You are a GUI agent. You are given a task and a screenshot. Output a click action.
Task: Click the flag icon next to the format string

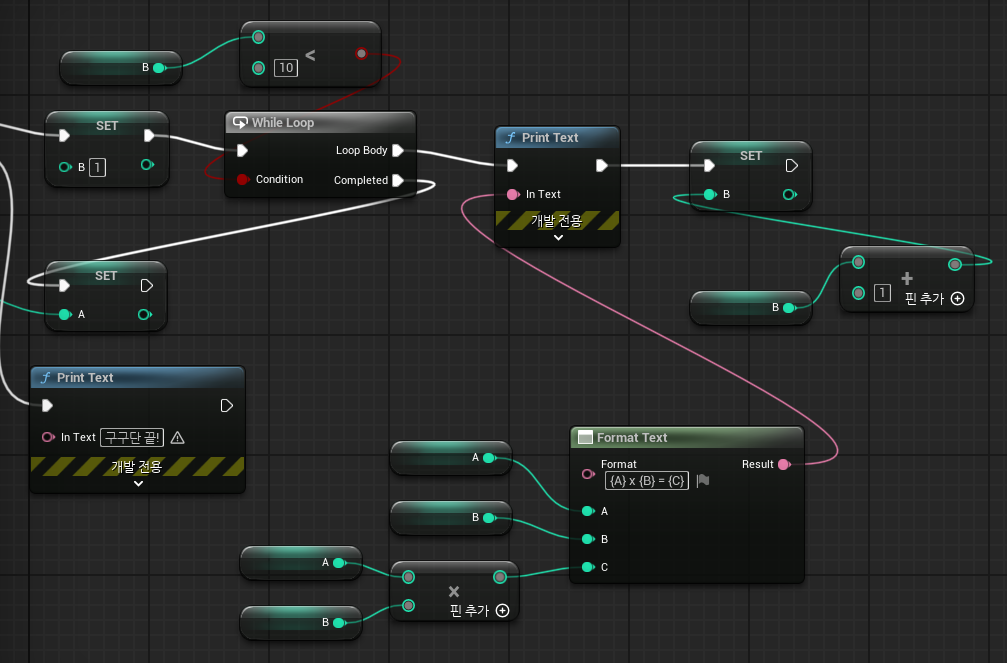click(x=703, y=481)
